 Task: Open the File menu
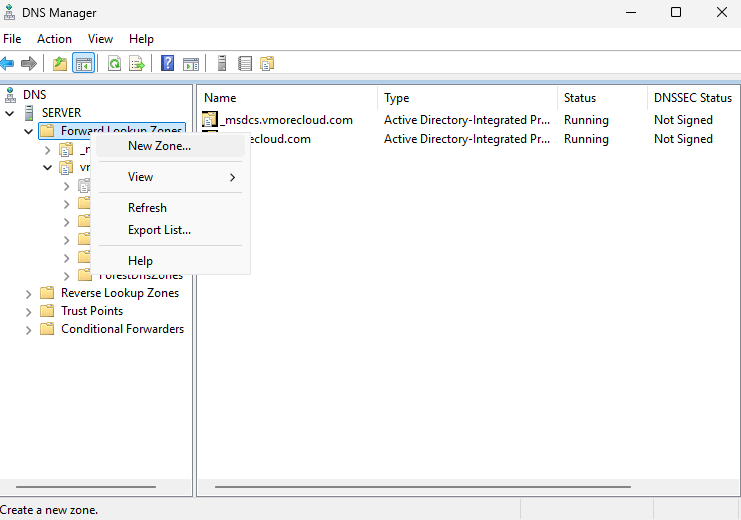tap(12, 39)
